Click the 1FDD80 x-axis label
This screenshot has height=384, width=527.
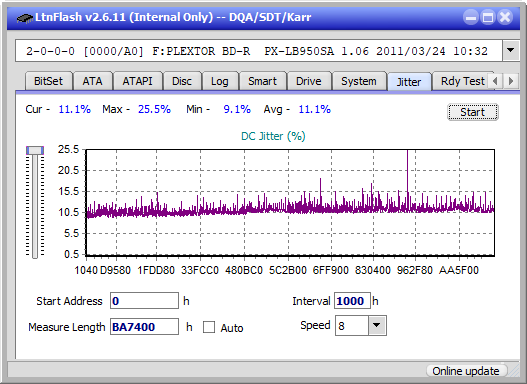(156, 270)
